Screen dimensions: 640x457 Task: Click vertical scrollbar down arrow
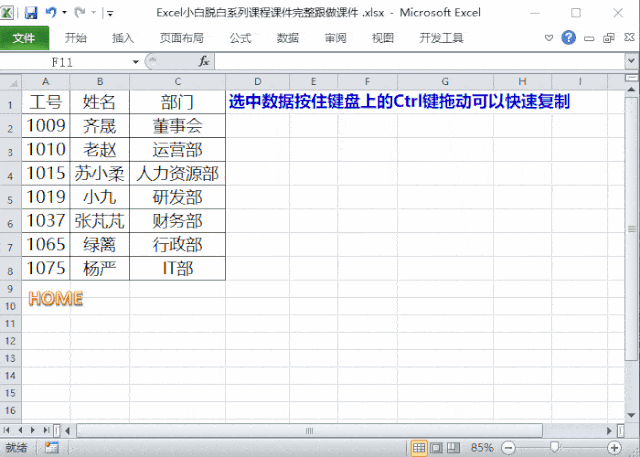[x=631, y=415]
